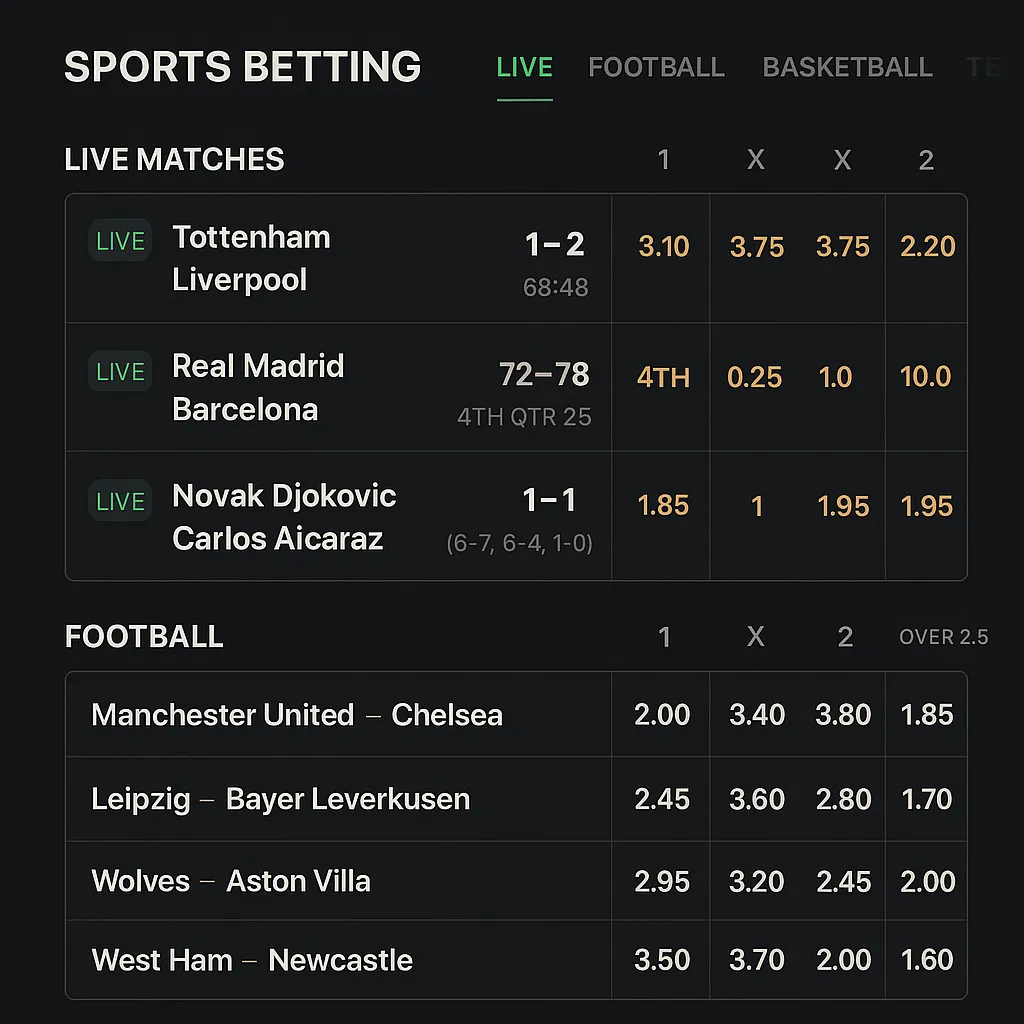Choose 10.0 odds in Real Madrid–Barcelona row
This screenshot has height=1024, width=1024.
click(x=925, y=377)
